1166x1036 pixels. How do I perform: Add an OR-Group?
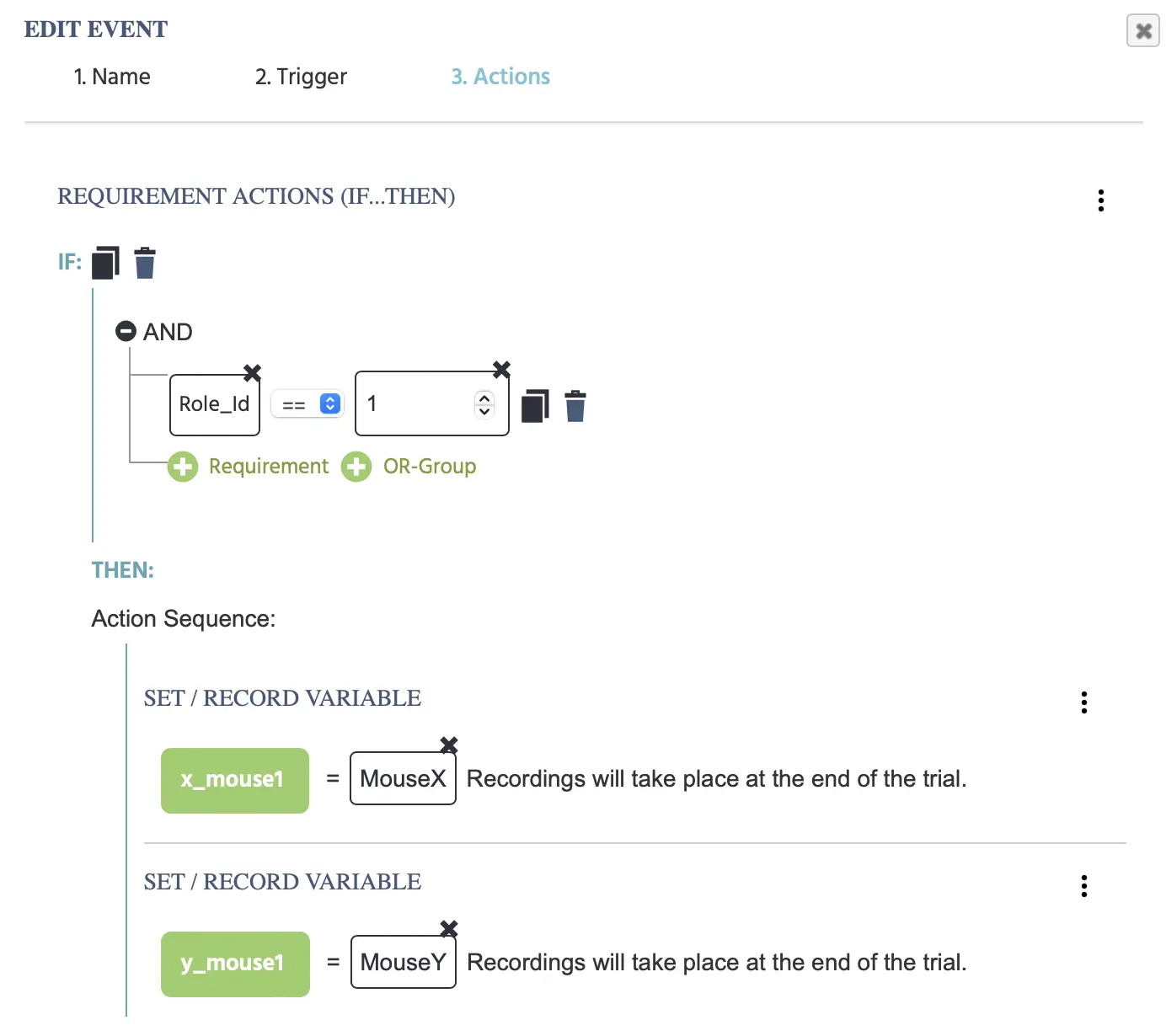pos(409,466)
